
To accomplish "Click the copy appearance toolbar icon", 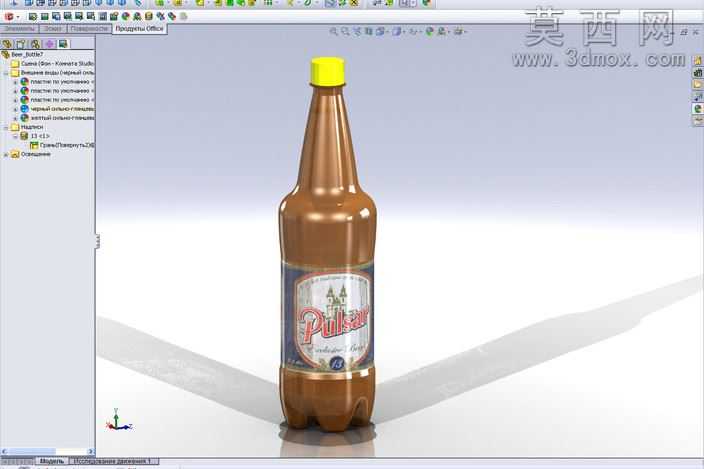I will pyautogui.click(x=161, y=17).
